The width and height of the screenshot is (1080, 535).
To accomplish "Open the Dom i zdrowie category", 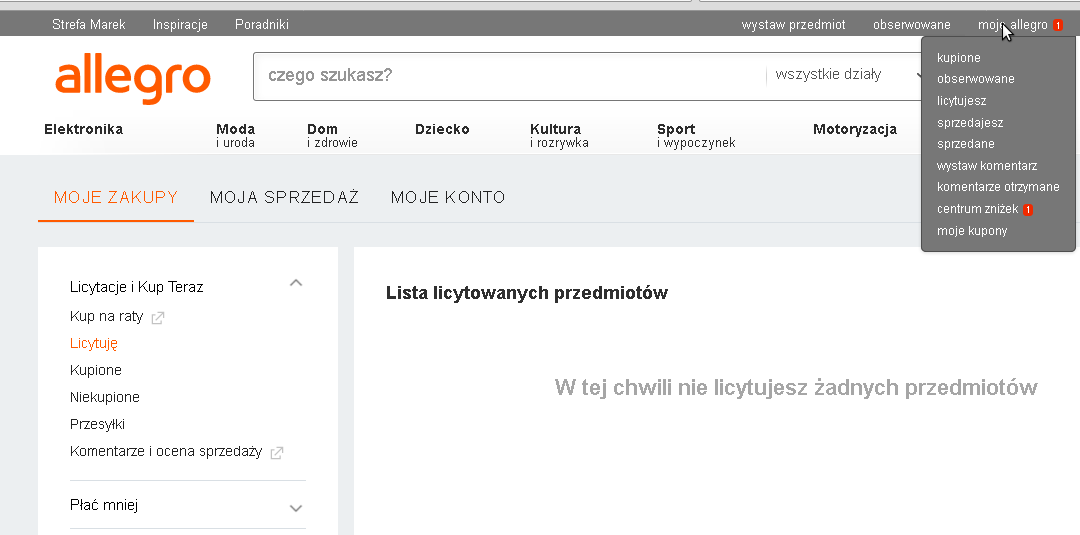I will point(332,136).
